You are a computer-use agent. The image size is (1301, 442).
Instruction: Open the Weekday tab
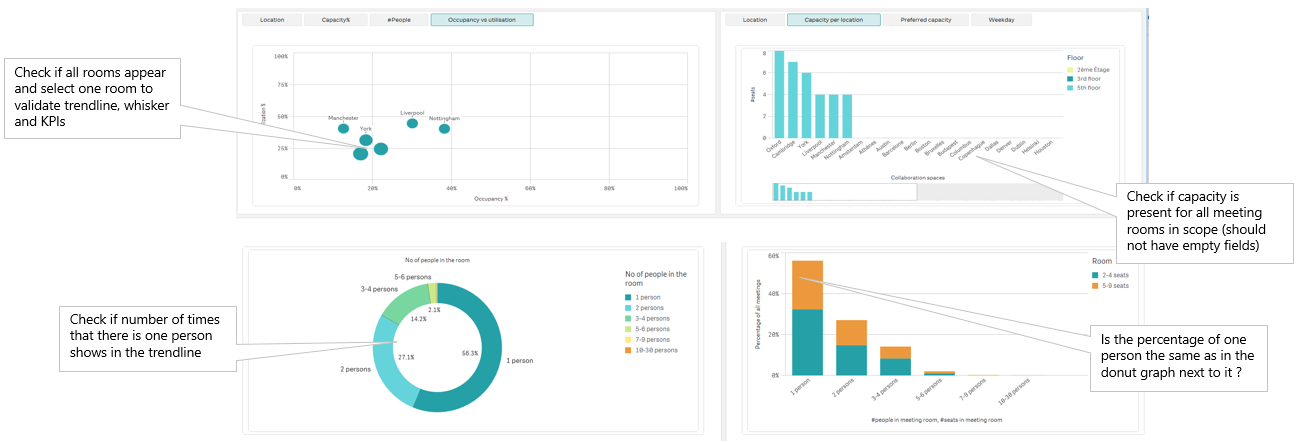1002,20
